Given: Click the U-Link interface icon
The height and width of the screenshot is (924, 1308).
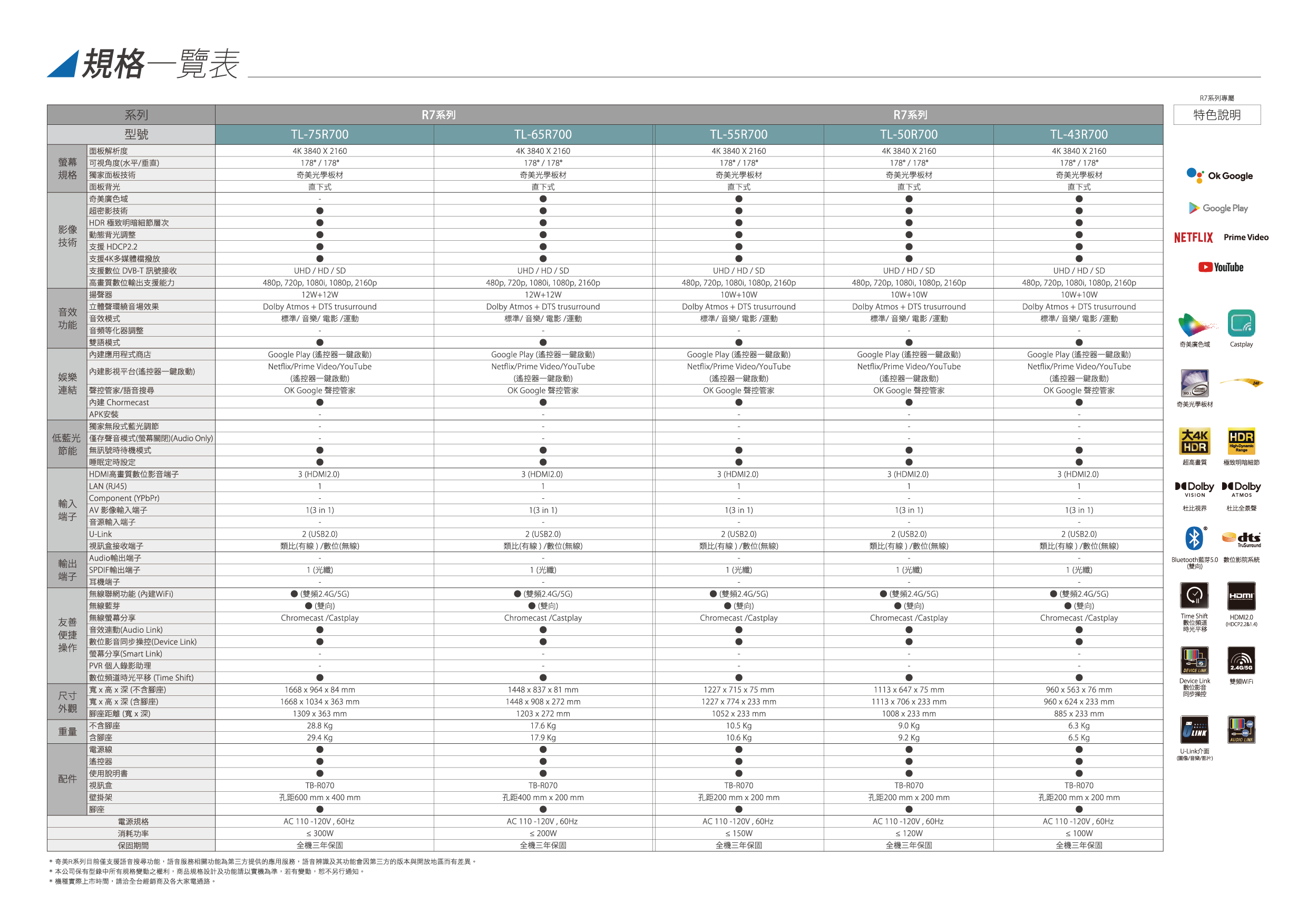Looking at the screenshot, I should tap(1194, 729).
